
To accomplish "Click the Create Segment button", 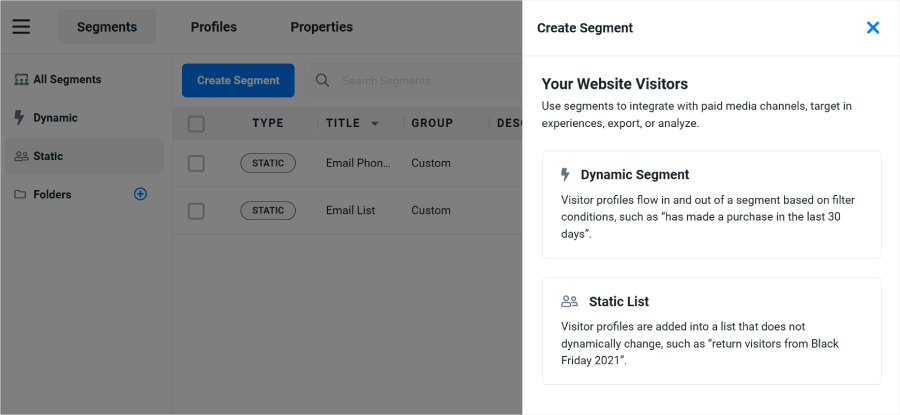I will [238, 81].
